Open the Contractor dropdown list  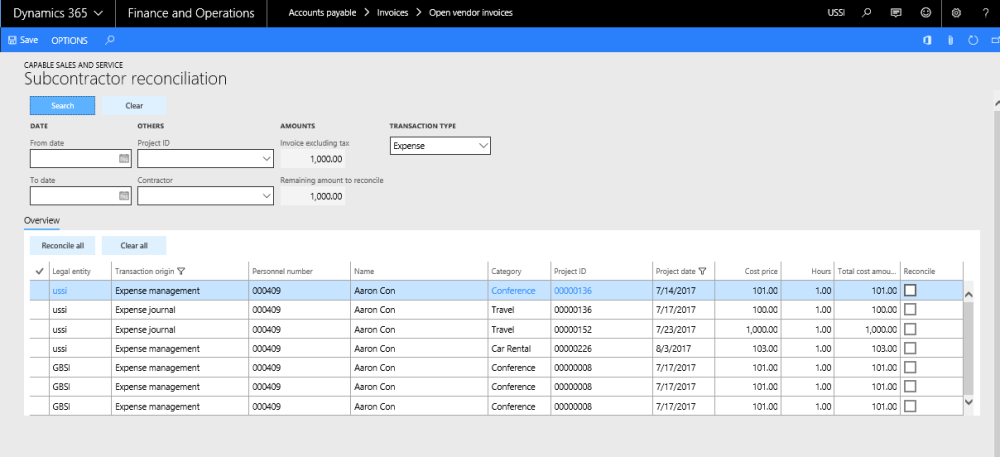pyautogui.click(x=265, y=196)
